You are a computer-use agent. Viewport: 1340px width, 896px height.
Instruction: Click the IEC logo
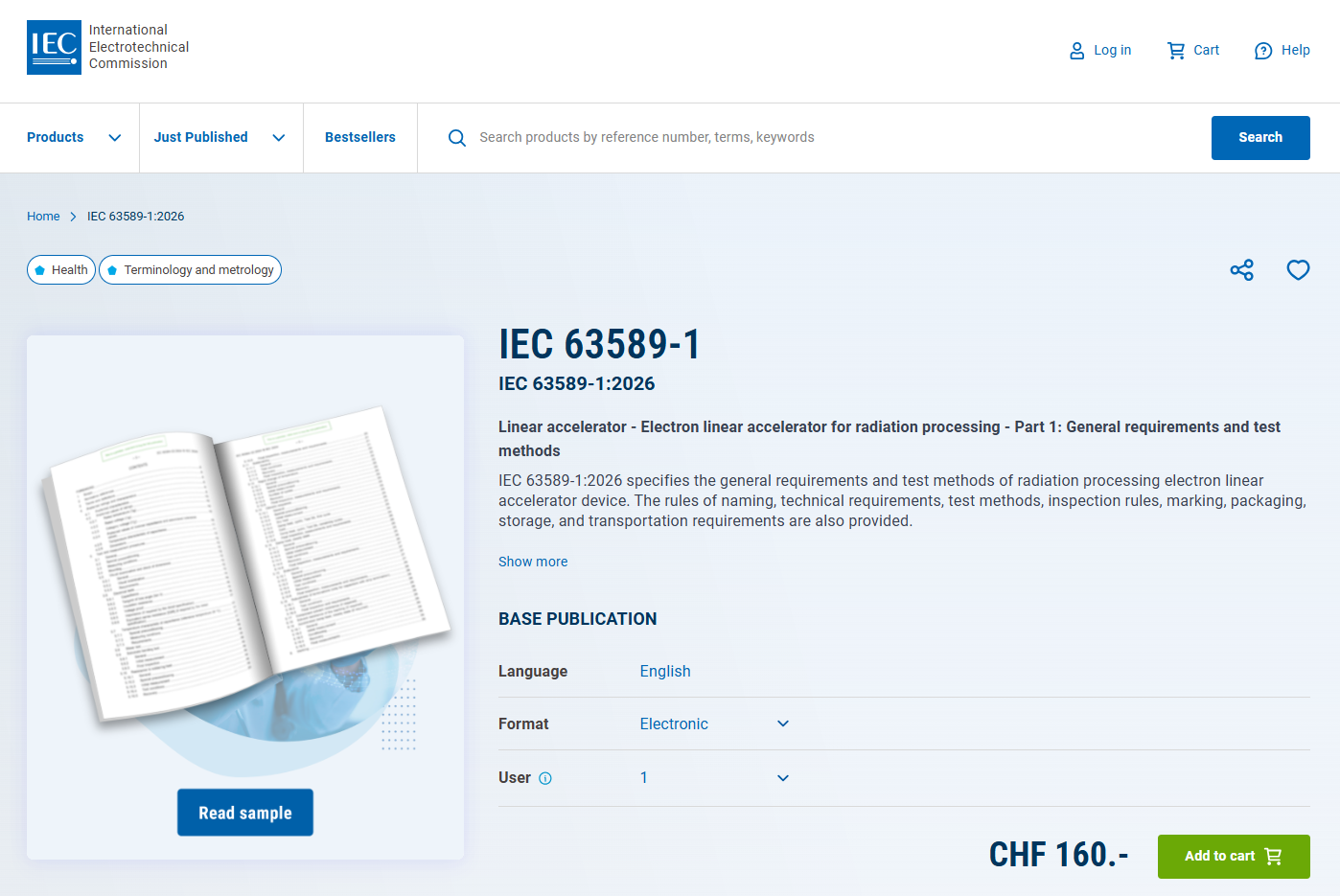pos(54,47)
